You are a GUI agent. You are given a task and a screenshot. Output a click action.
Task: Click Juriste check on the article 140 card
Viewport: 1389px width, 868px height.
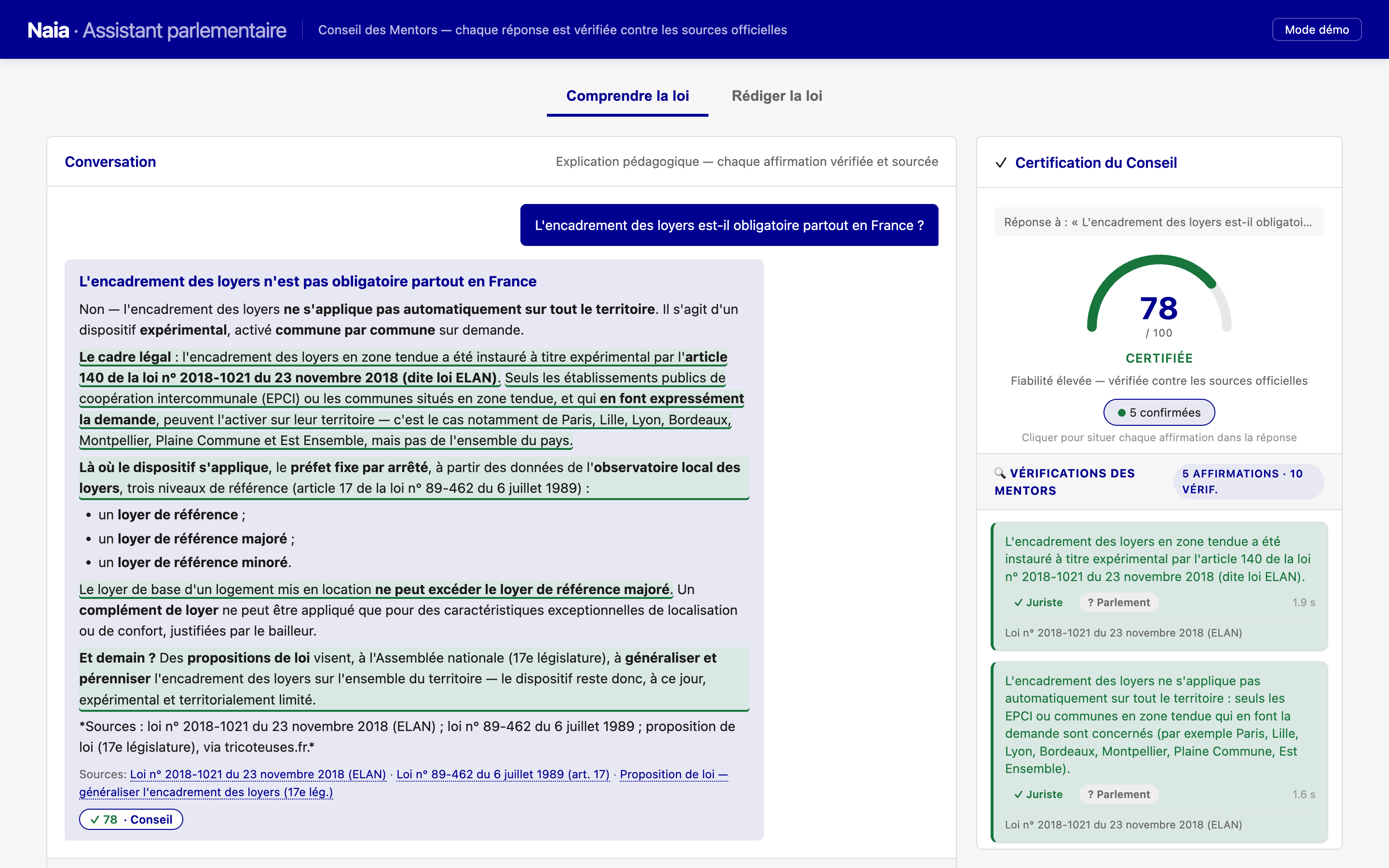pos(1038,602)
